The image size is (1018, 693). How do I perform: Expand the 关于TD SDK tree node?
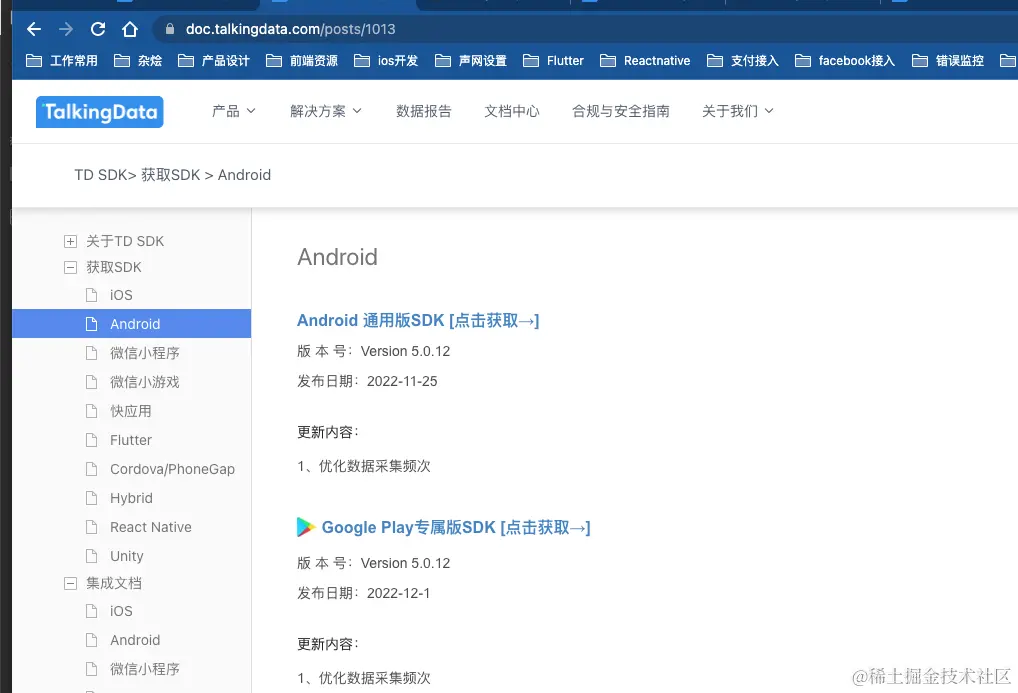(x=70, y=242)
